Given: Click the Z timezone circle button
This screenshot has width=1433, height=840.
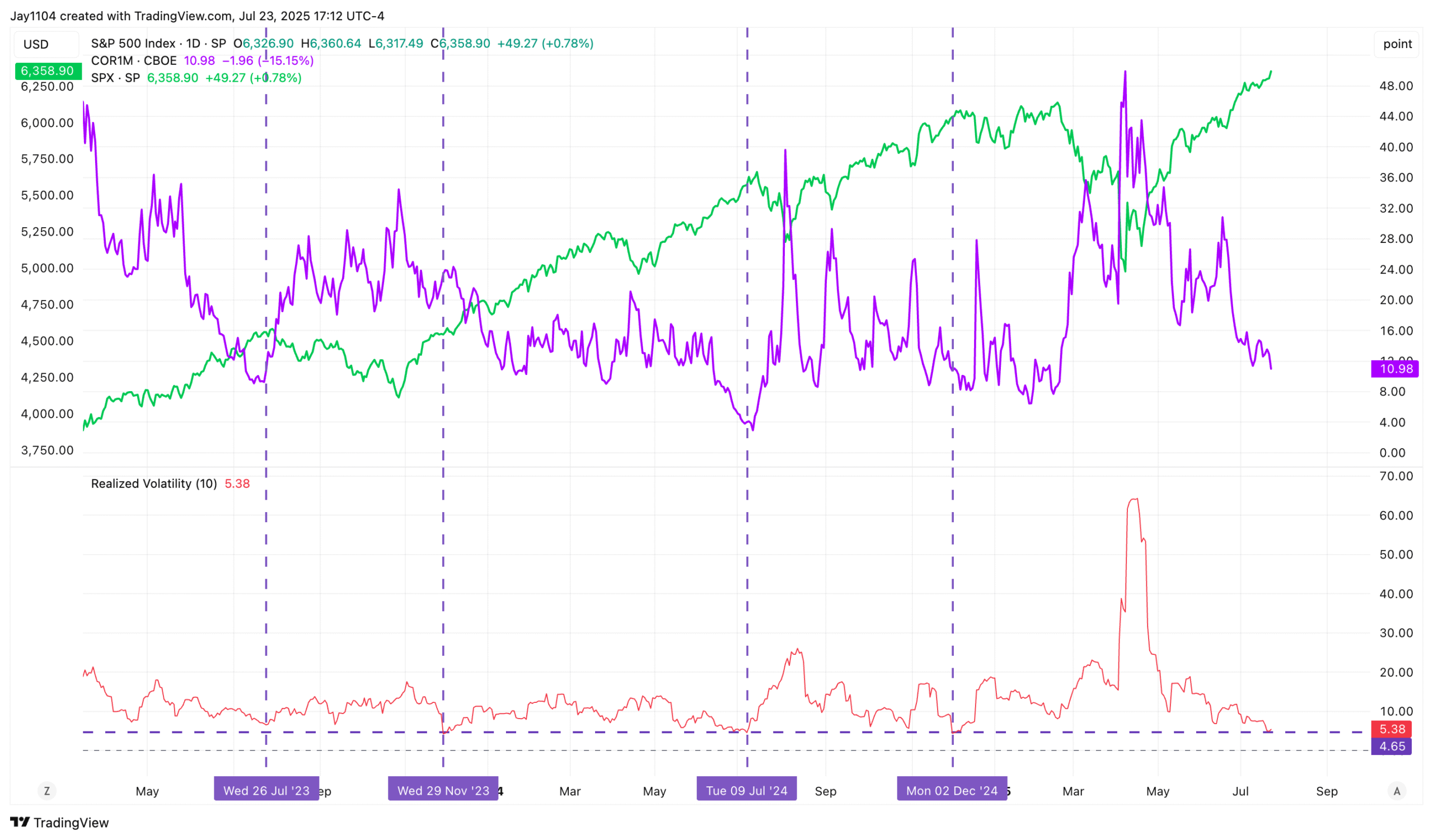Looking at the screenshot, I should (46, 791).
